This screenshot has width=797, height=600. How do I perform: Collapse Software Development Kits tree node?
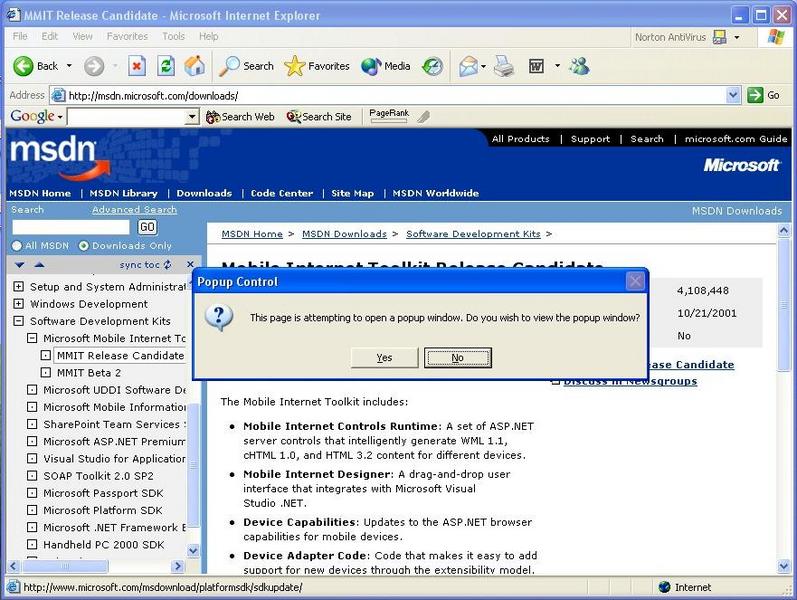(18, 321)
